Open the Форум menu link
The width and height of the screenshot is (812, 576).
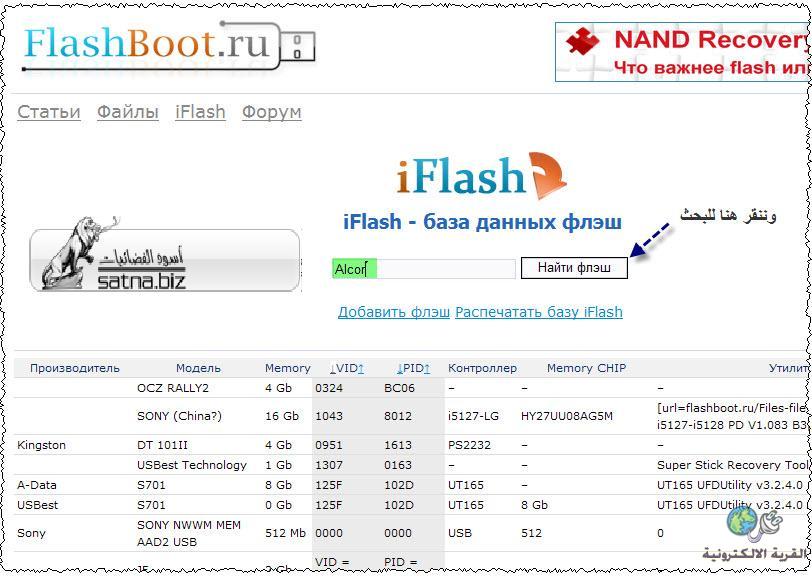(272, 112)
